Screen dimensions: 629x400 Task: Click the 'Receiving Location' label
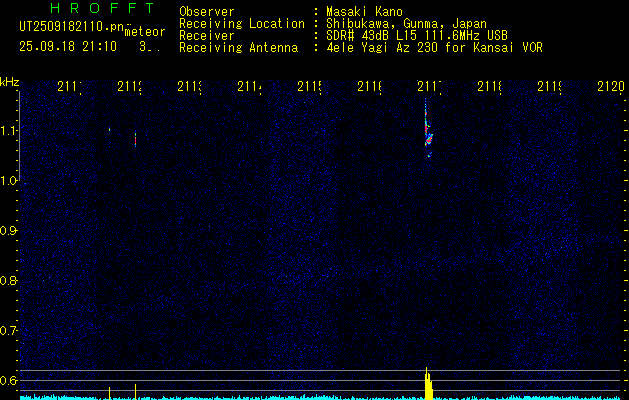[242, 24]
